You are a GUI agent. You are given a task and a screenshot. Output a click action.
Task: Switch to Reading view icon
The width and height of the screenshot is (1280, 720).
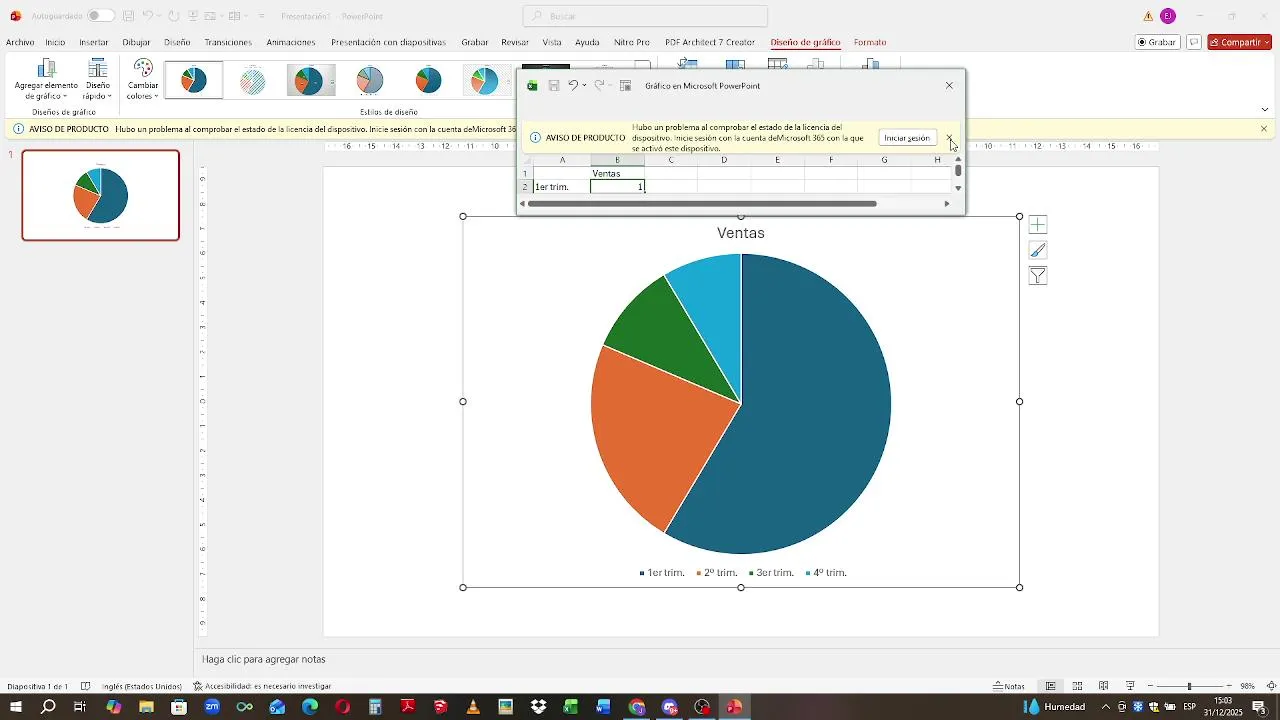click(1103, 686)
